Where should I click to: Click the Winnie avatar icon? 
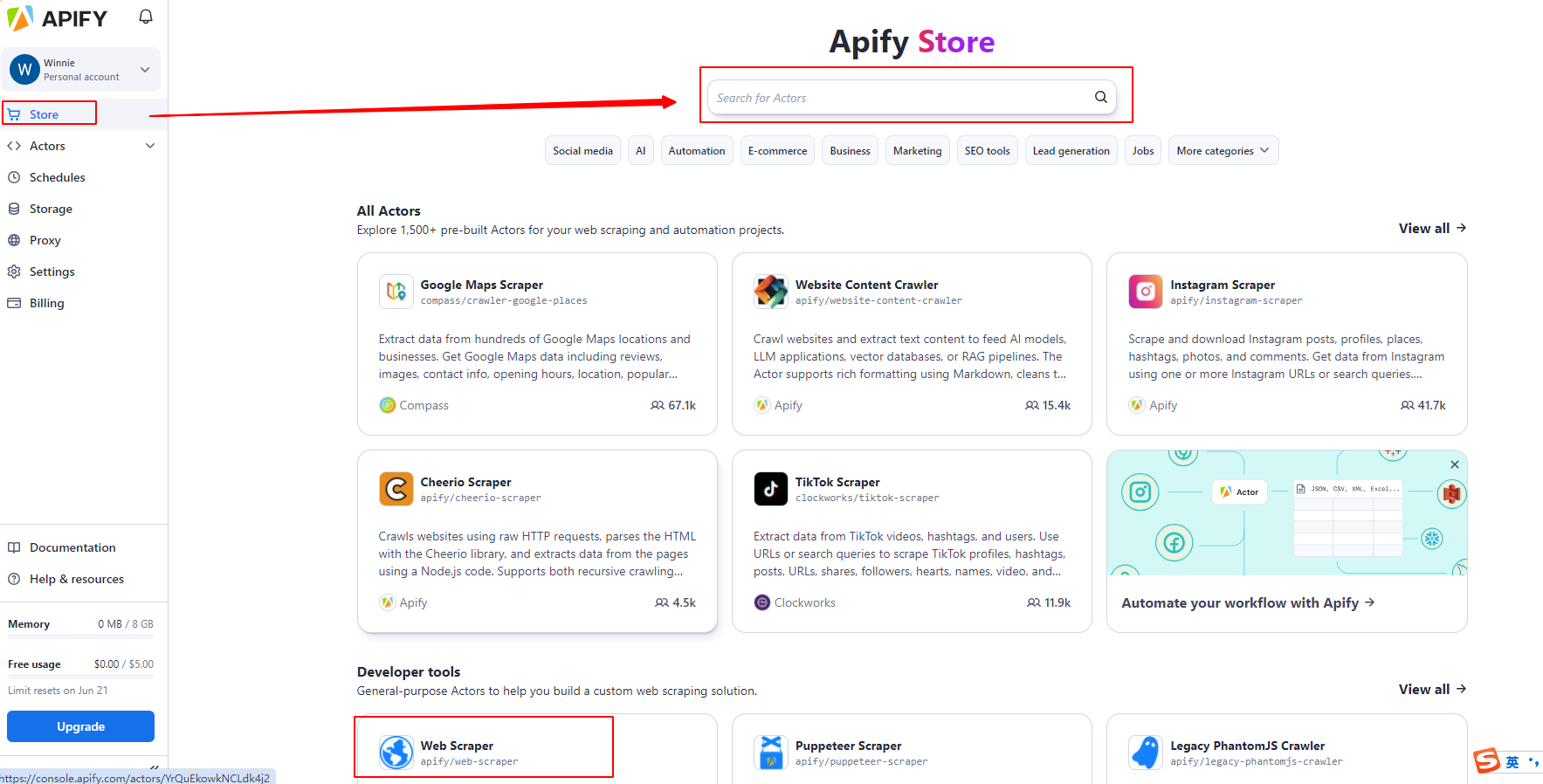click(24, 69)
